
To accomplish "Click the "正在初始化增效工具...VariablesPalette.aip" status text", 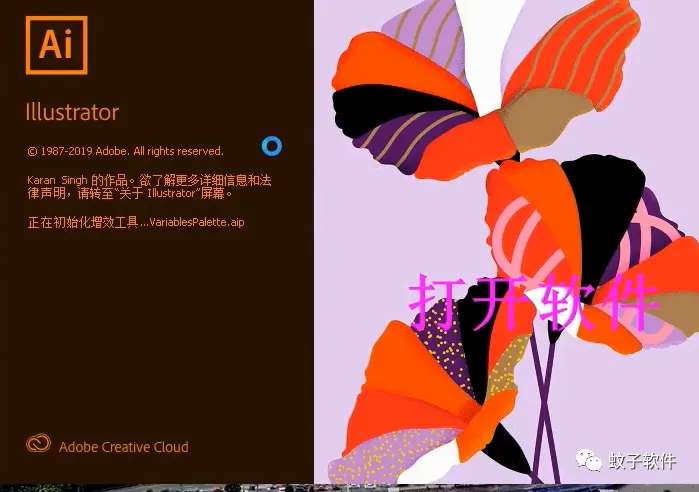I will click(x=136, y=222).
